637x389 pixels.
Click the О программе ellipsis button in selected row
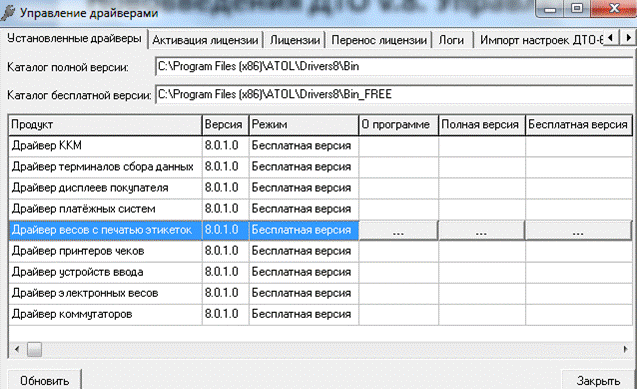click(x=398, y=231)
